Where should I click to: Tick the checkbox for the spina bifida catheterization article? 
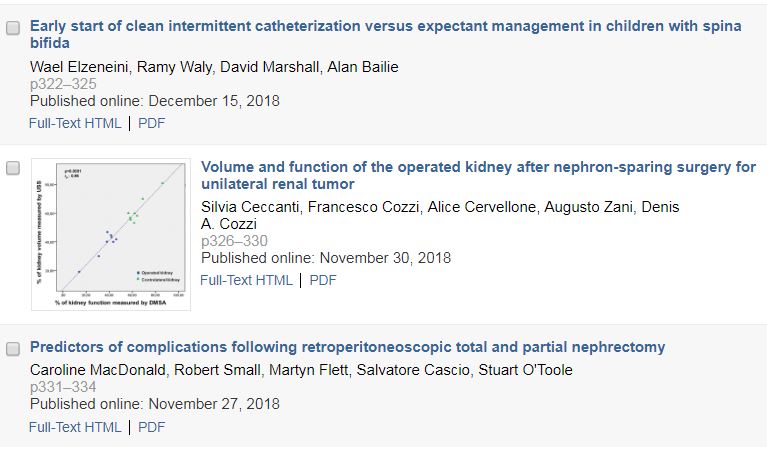pyautogui.click(x=13, y=28)
